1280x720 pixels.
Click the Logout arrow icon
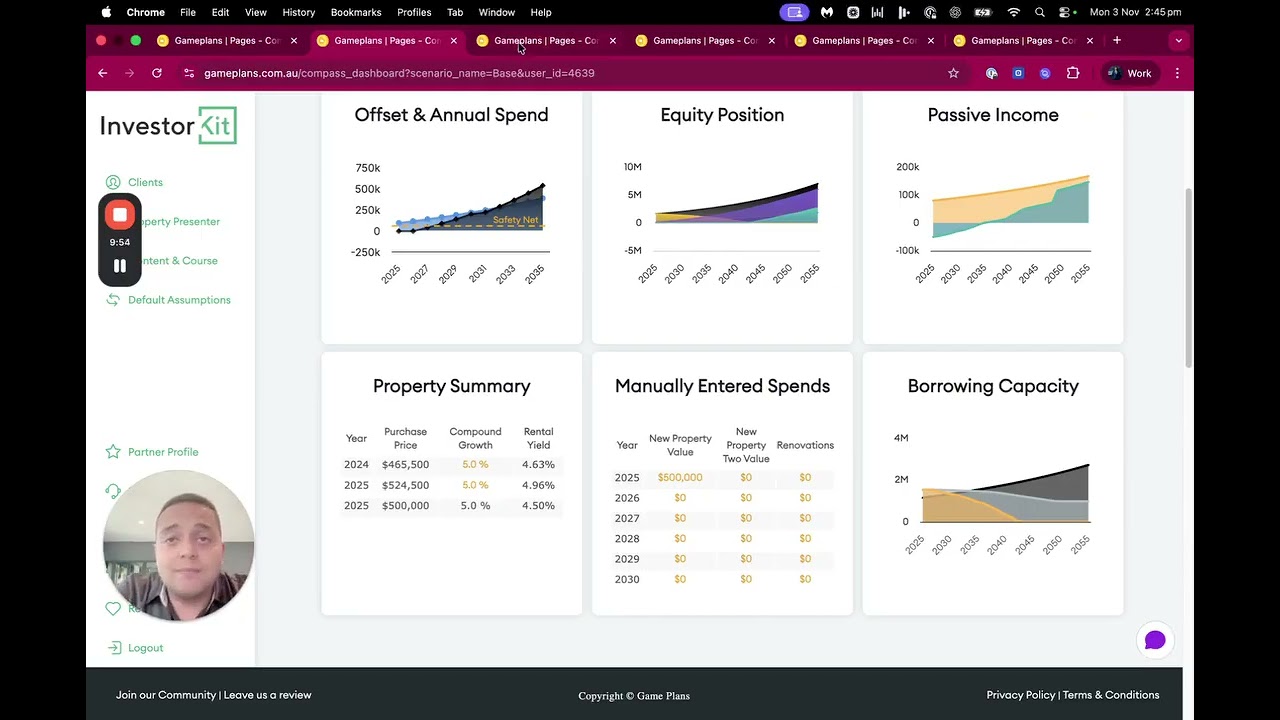[x=113, y=648]
